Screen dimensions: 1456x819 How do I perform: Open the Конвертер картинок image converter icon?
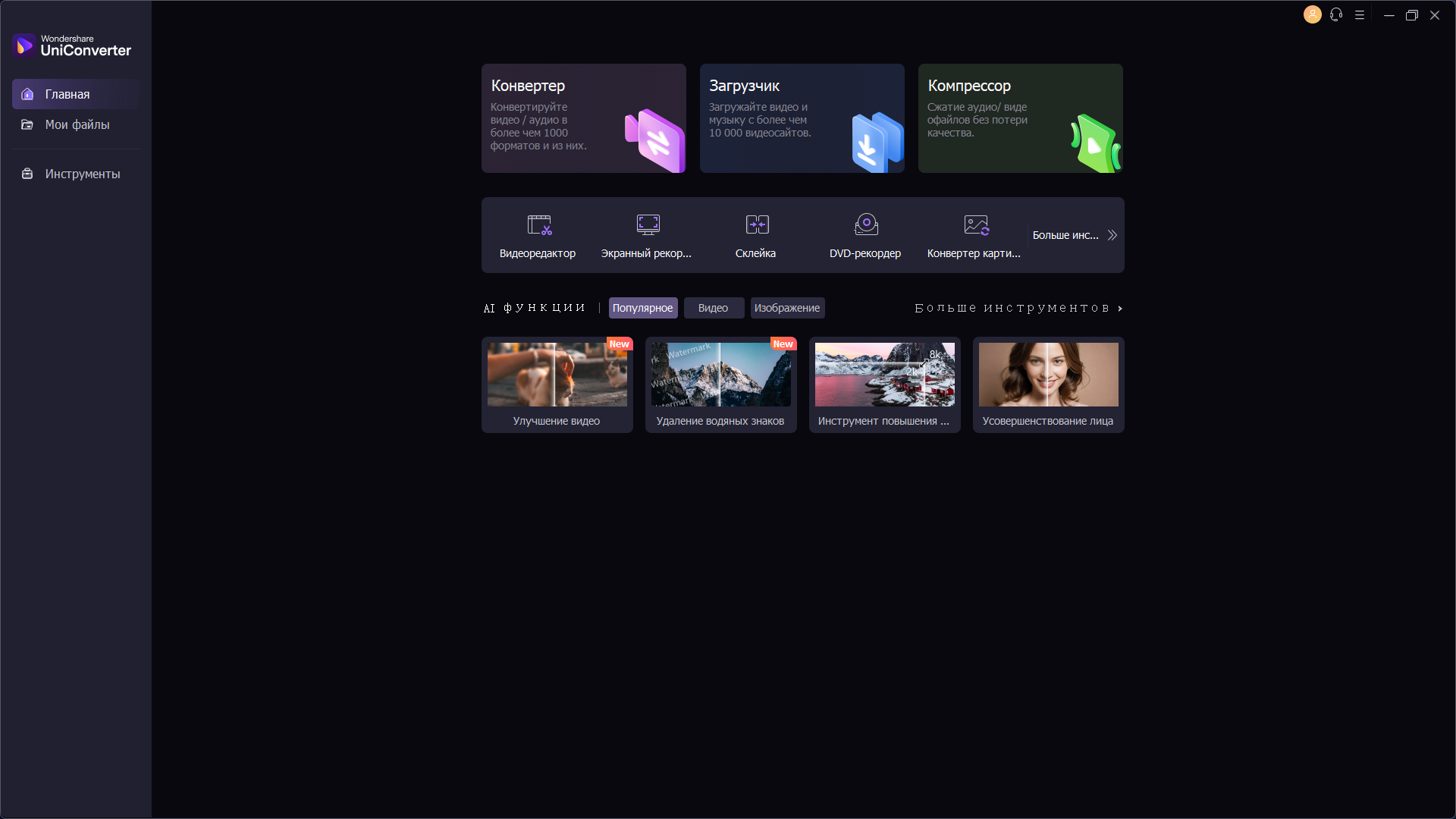tap(976, 224)
